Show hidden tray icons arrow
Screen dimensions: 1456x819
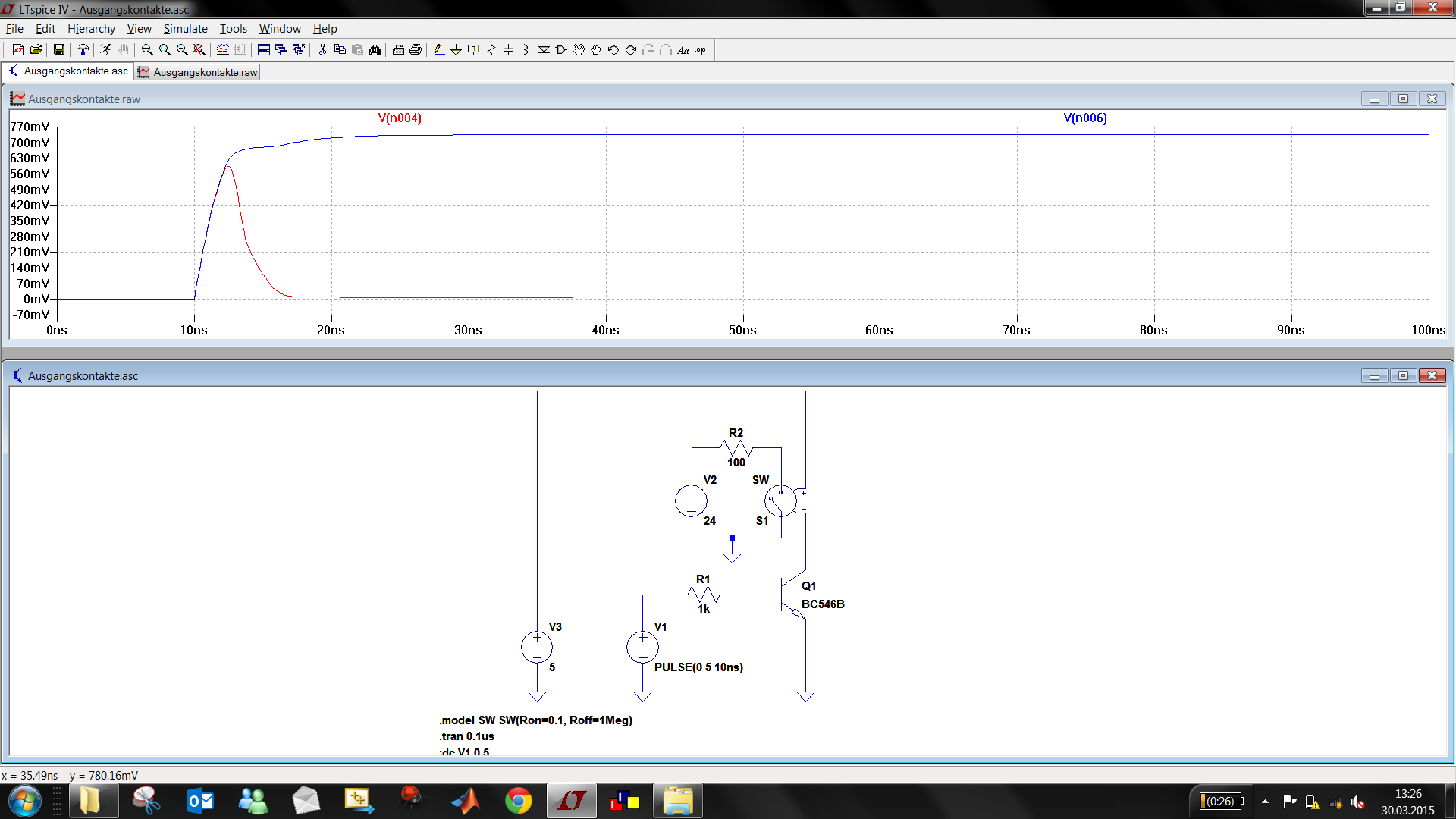[x=1265, y=802]
